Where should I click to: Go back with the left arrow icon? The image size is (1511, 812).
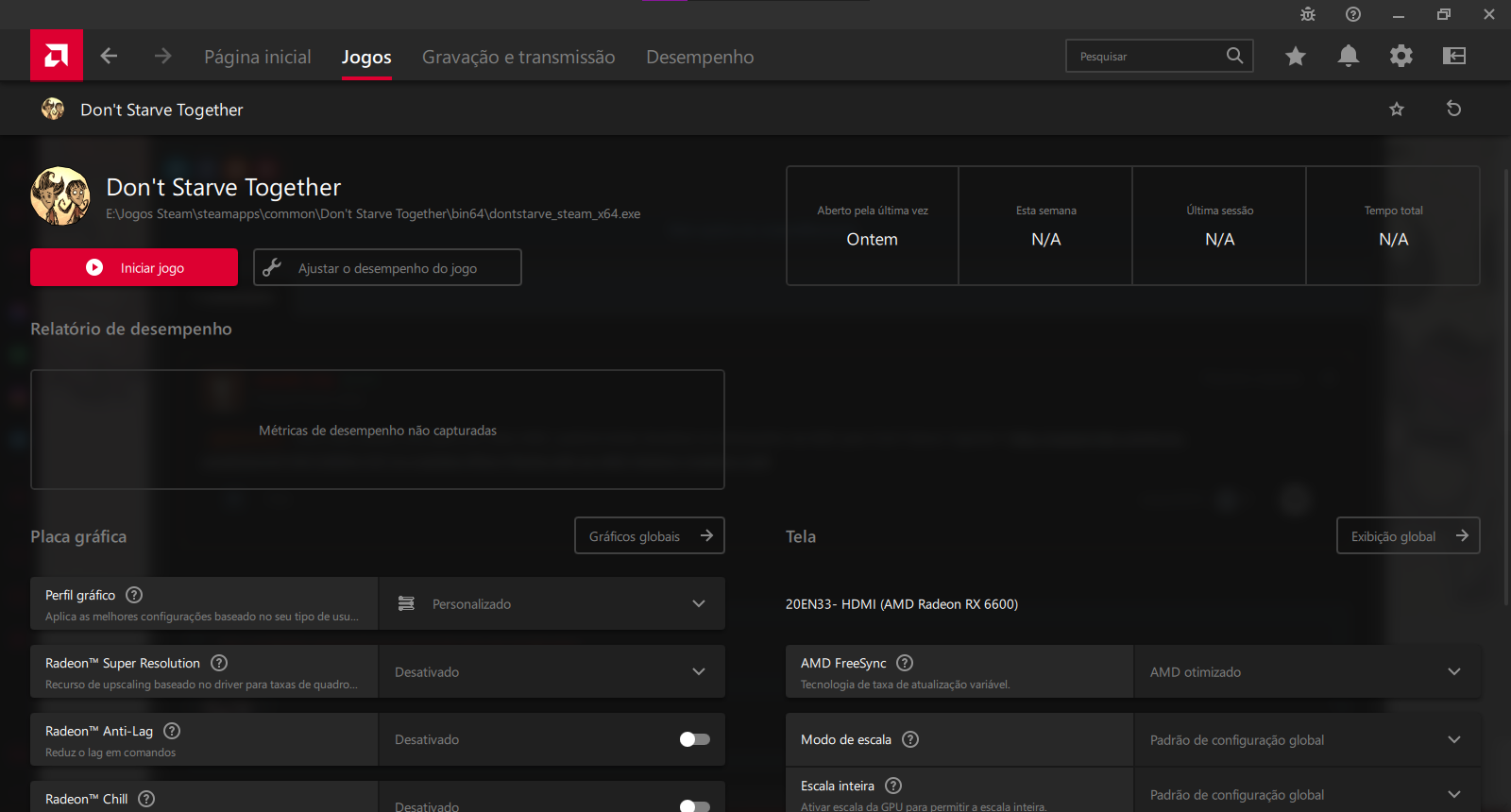pyautogui.click(x=110, y=56)
